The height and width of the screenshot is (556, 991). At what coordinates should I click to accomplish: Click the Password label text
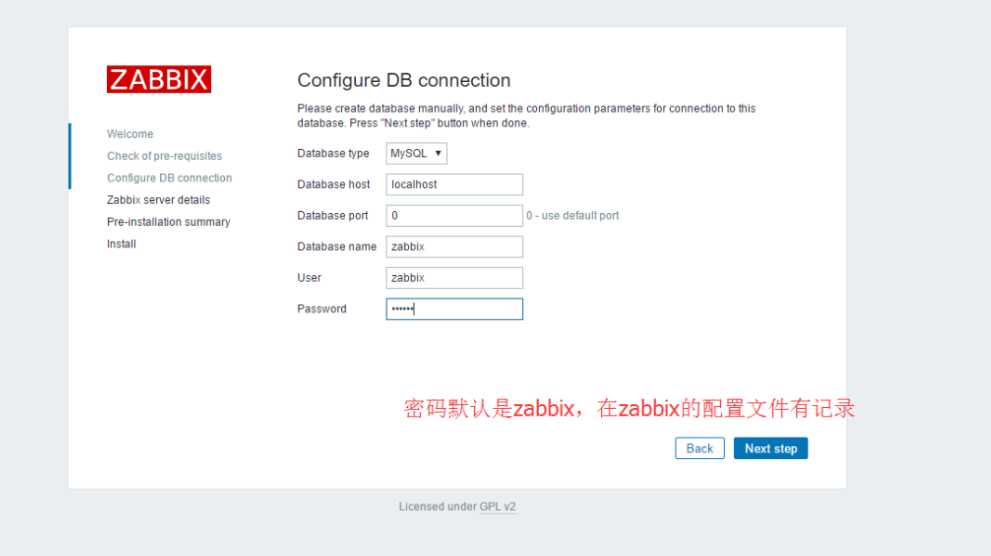click(322, 309)
